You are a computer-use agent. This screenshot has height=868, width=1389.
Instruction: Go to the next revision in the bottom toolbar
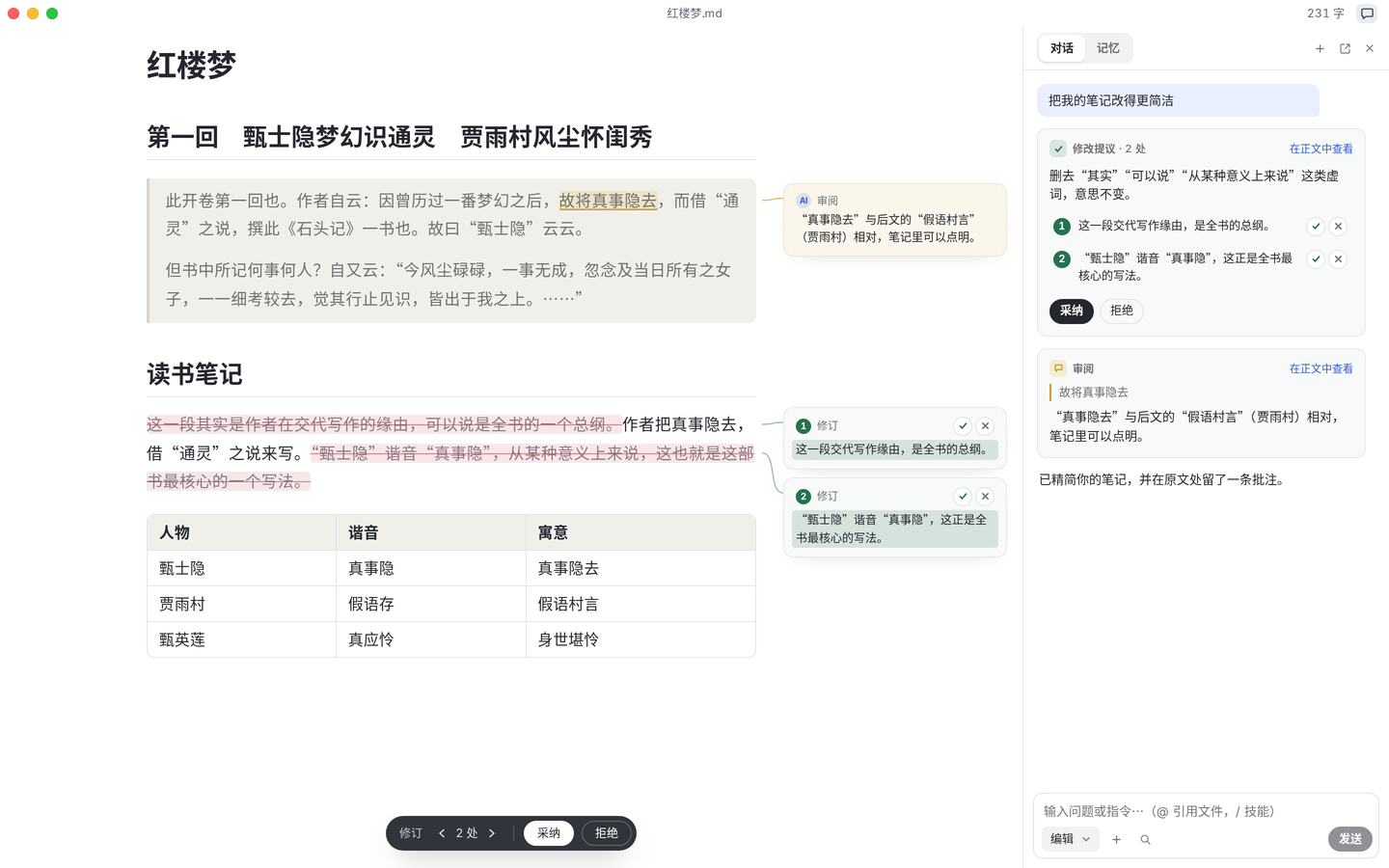(x=492, y=833)
